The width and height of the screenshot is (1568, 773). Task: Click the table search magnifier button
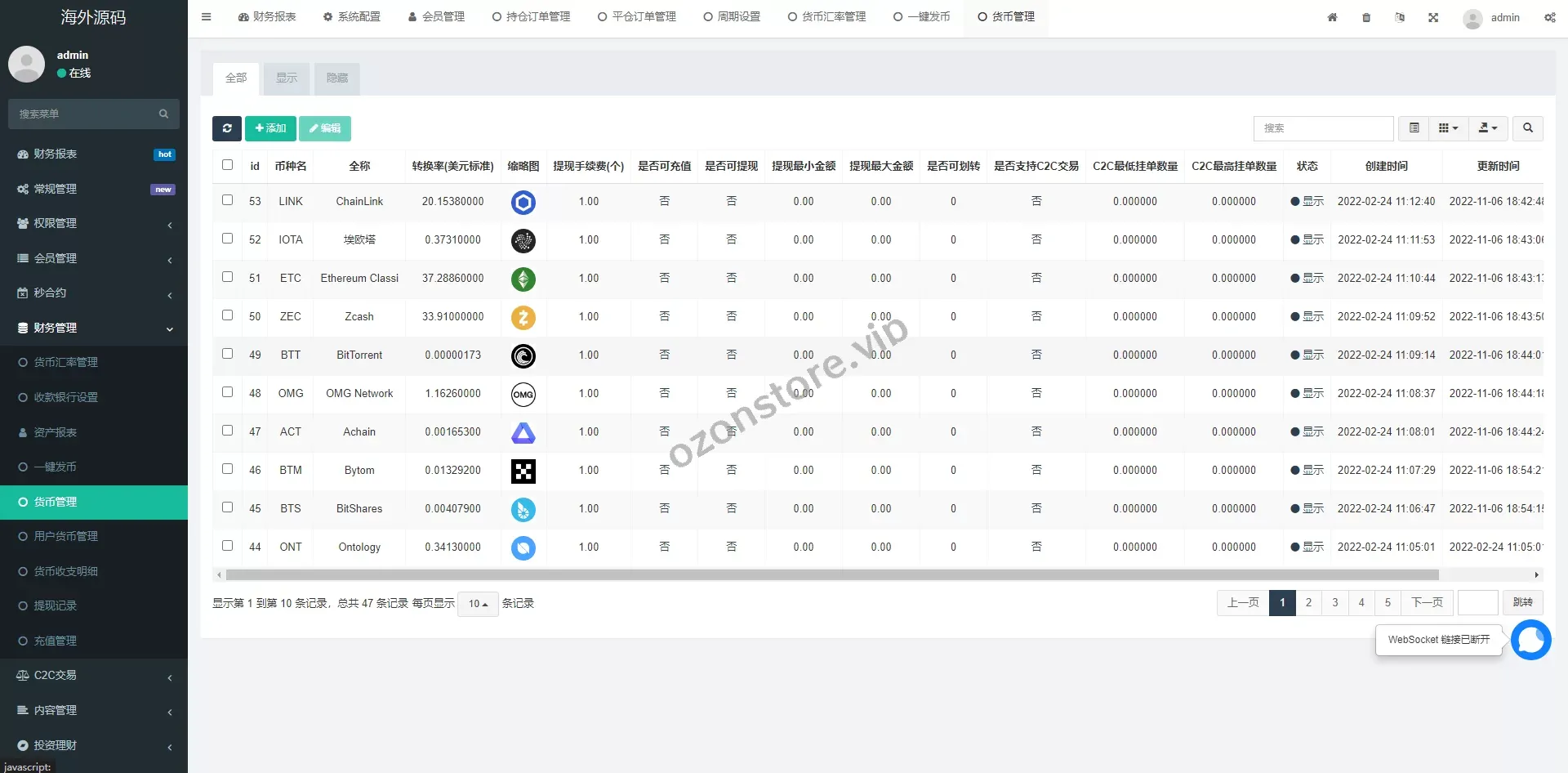coord(1527,128)
